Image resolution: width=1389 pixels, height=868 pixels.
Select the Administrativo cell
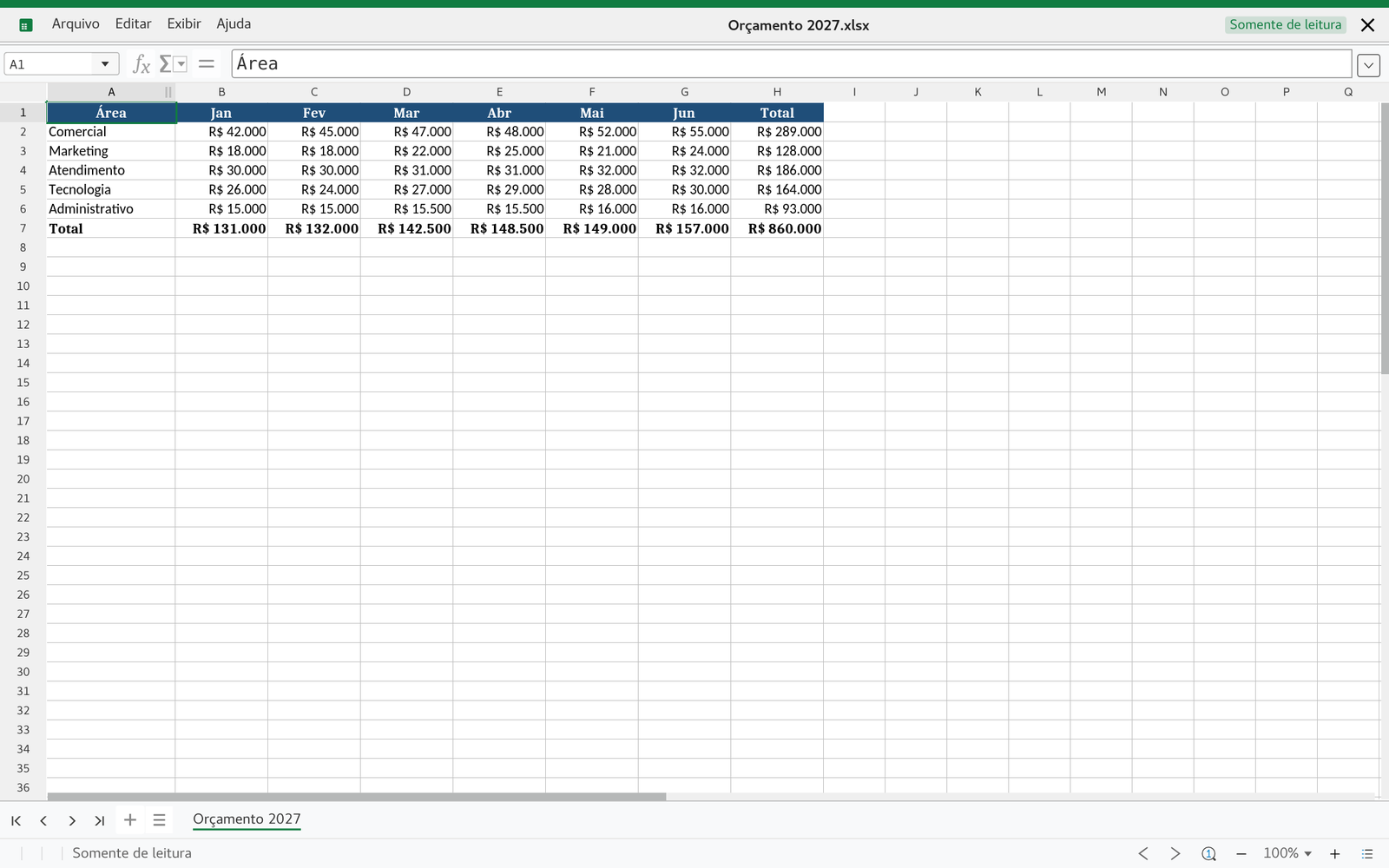(111, 209)
